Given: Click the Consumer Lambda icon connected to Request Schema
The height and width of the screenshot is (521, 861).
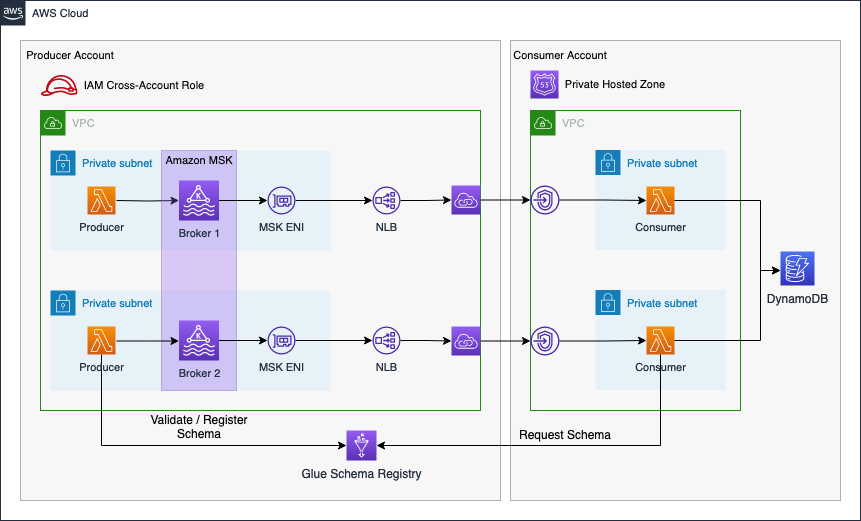Looking at the screenshot, I should pos(660,340).
